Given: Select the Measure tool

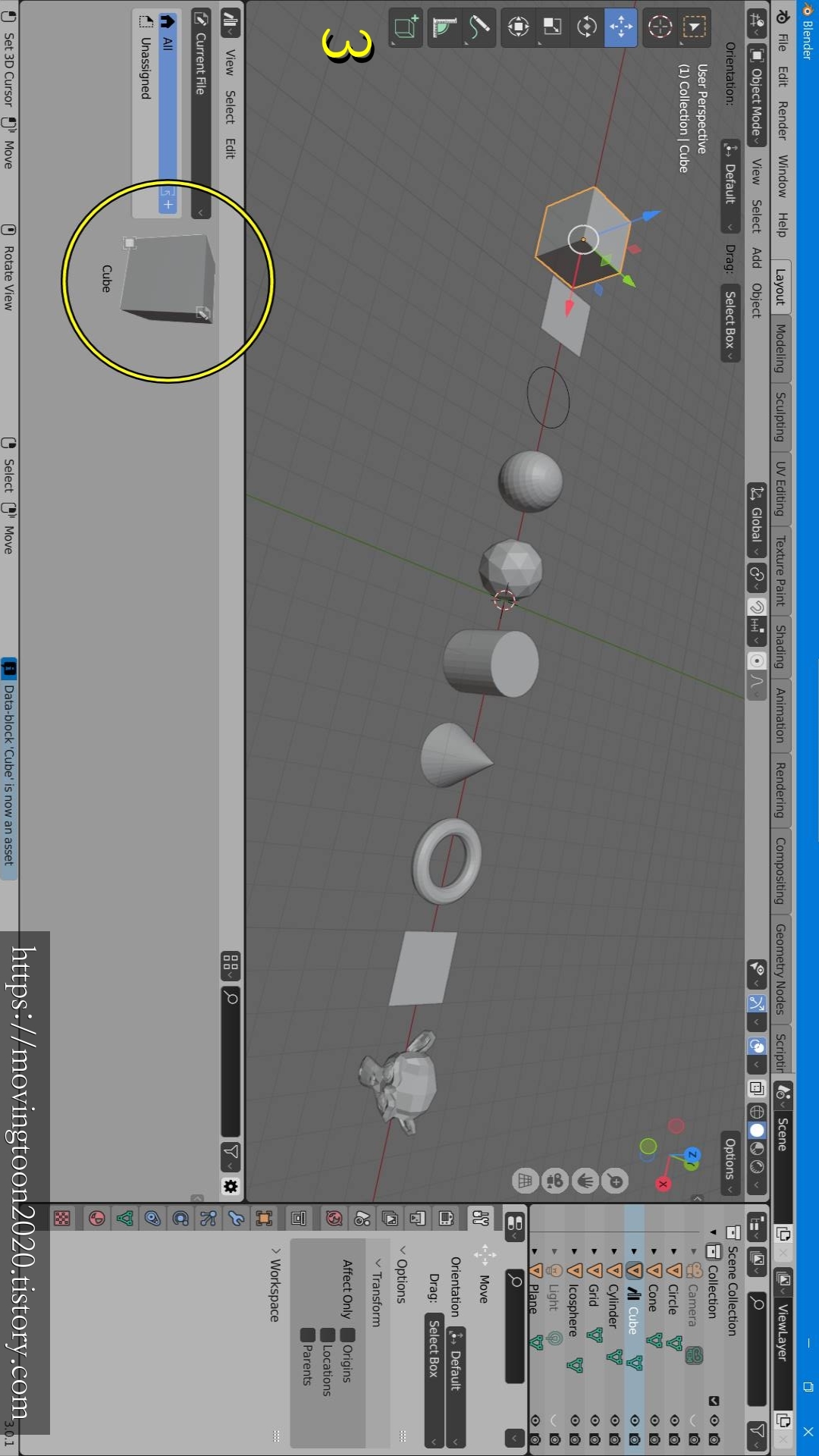Looking at the screenshot, I should point(445,28).
